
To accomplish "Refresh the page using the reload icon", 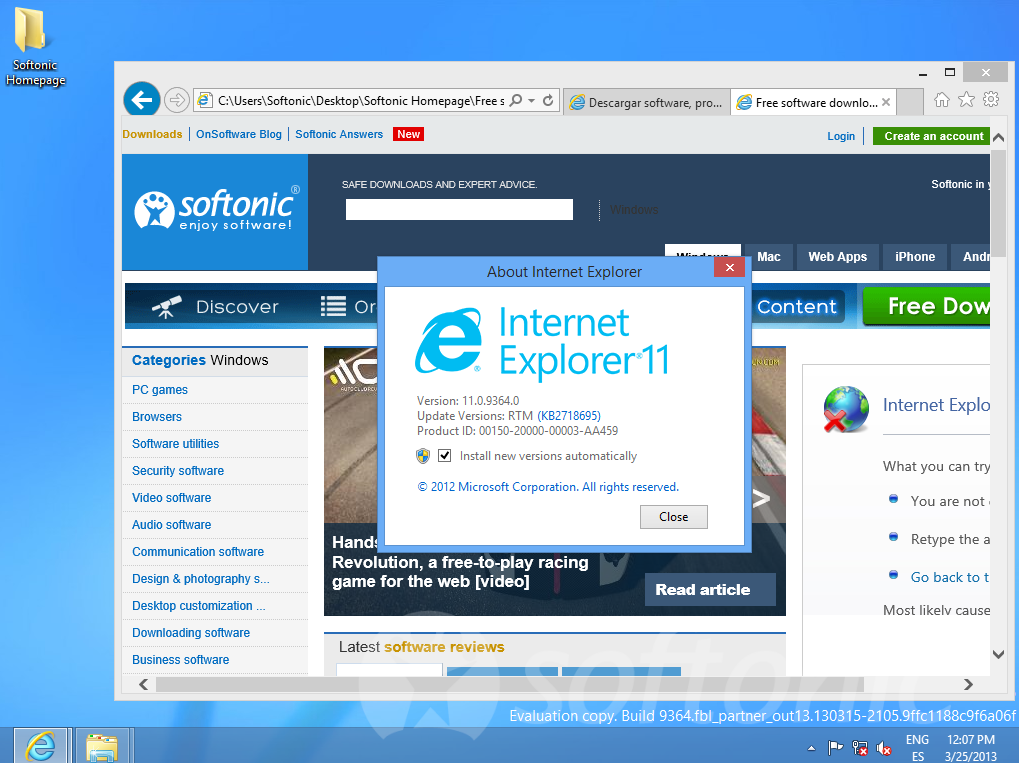I will click(548, 100).
